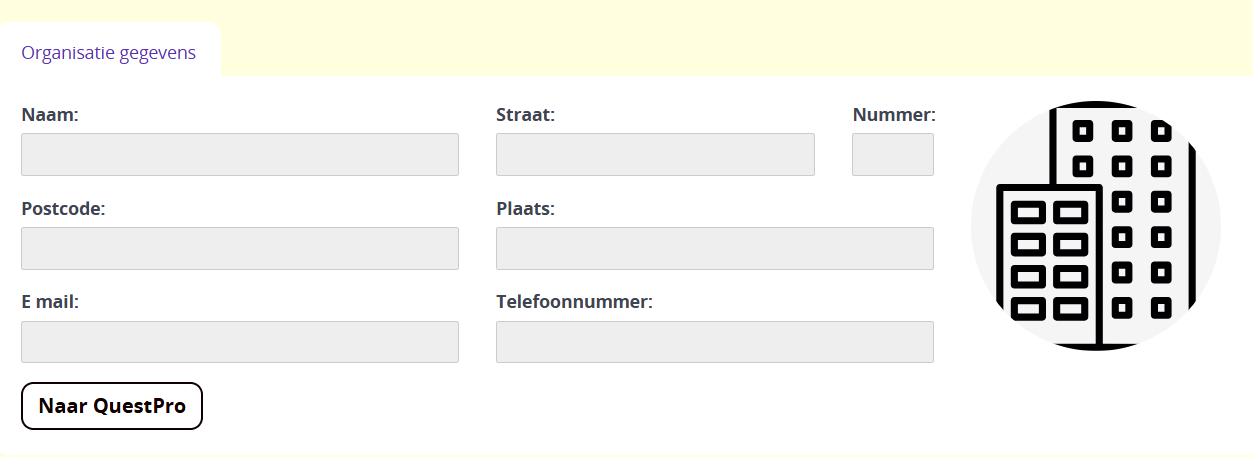Image resolution: width=1253 pixels, height=457 pixels.
Task: Click the Plaats text field
Action: 714,248
